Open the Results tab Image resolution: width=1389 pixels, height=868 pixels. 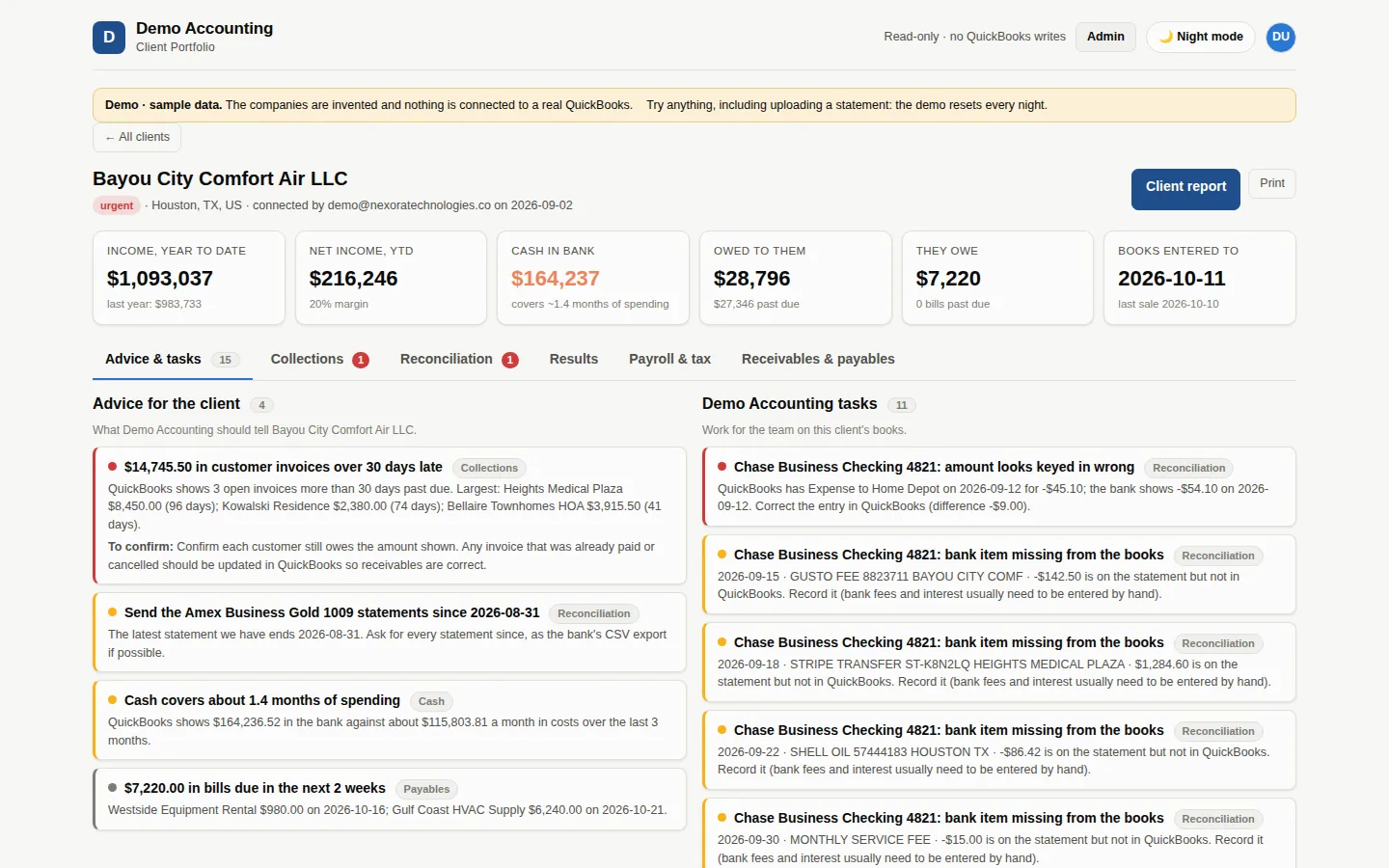pyautogui.click(x=574, y=359)
